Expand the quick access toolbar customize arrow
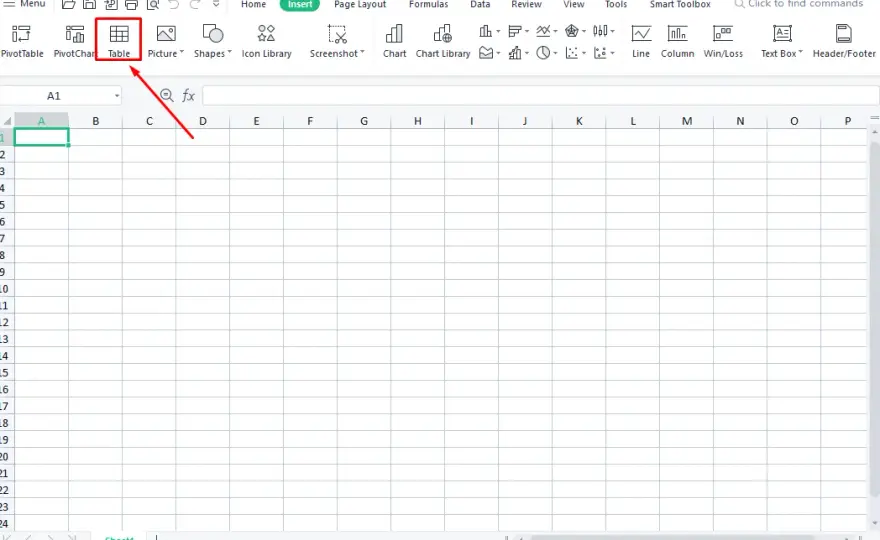 pyautogui.click(x=216, y=4)
